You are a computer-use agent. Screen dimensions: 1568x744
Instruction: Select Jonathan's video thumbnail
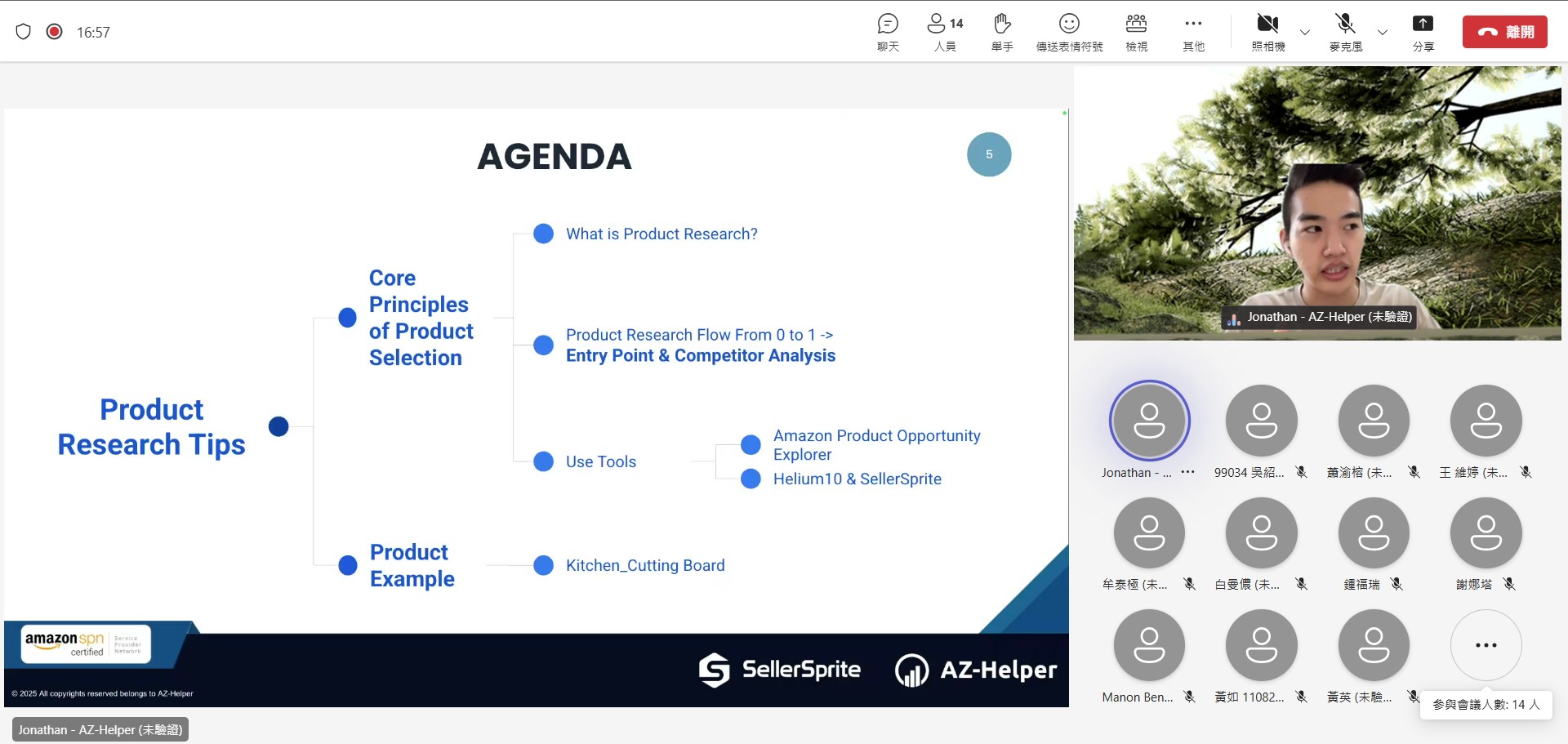tap(1316, 203)
